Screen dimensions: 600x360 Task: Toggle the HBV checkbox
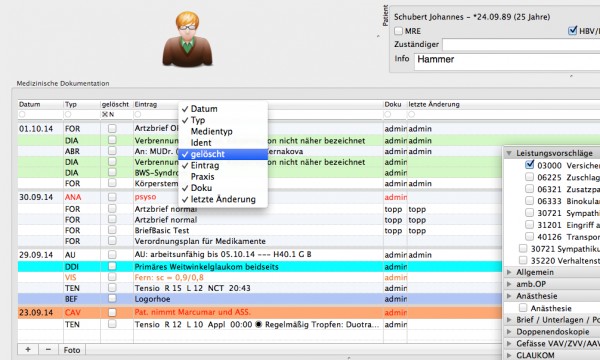[572, 31]
